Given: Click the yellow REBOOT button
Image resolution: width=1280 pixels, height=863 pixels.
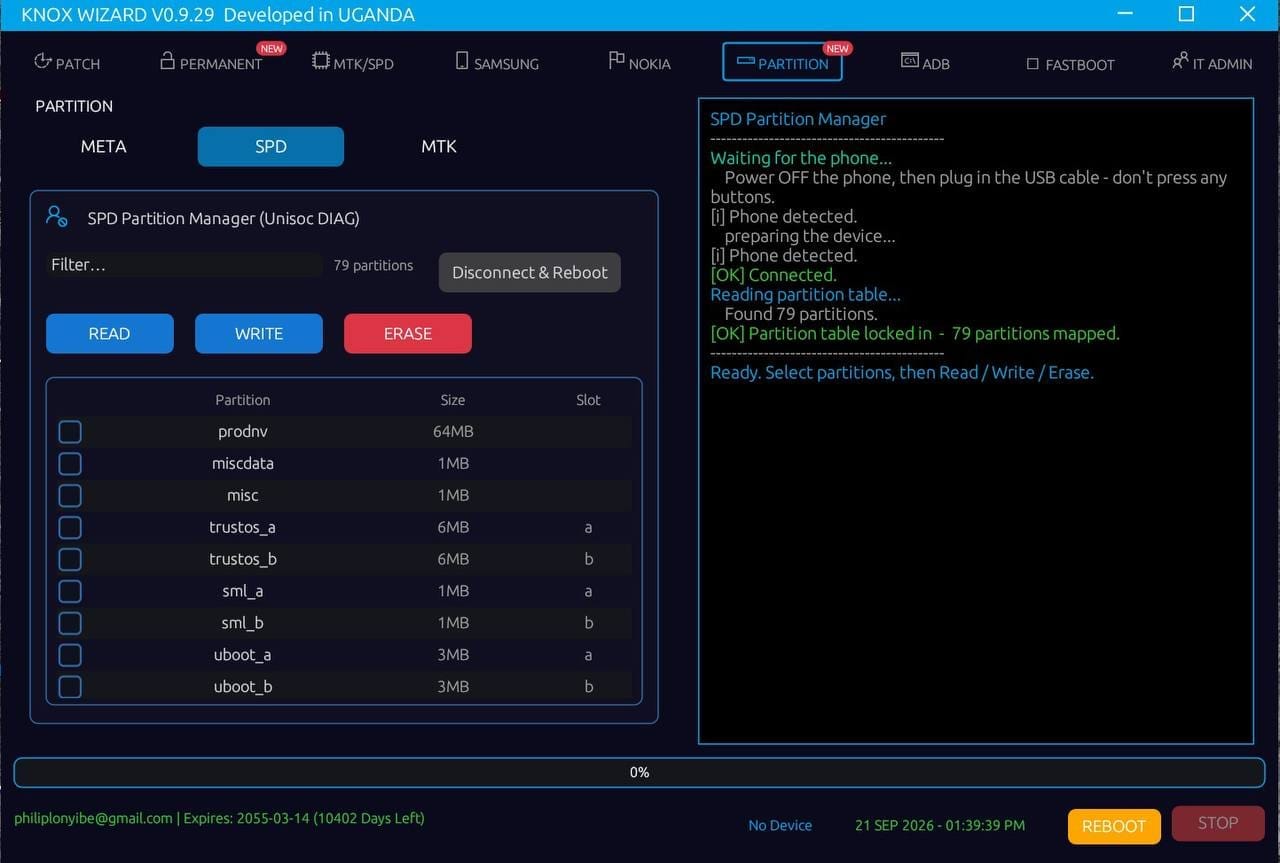Looking at the screenshot, I should pyautogui.click(x=1114, y=826).
